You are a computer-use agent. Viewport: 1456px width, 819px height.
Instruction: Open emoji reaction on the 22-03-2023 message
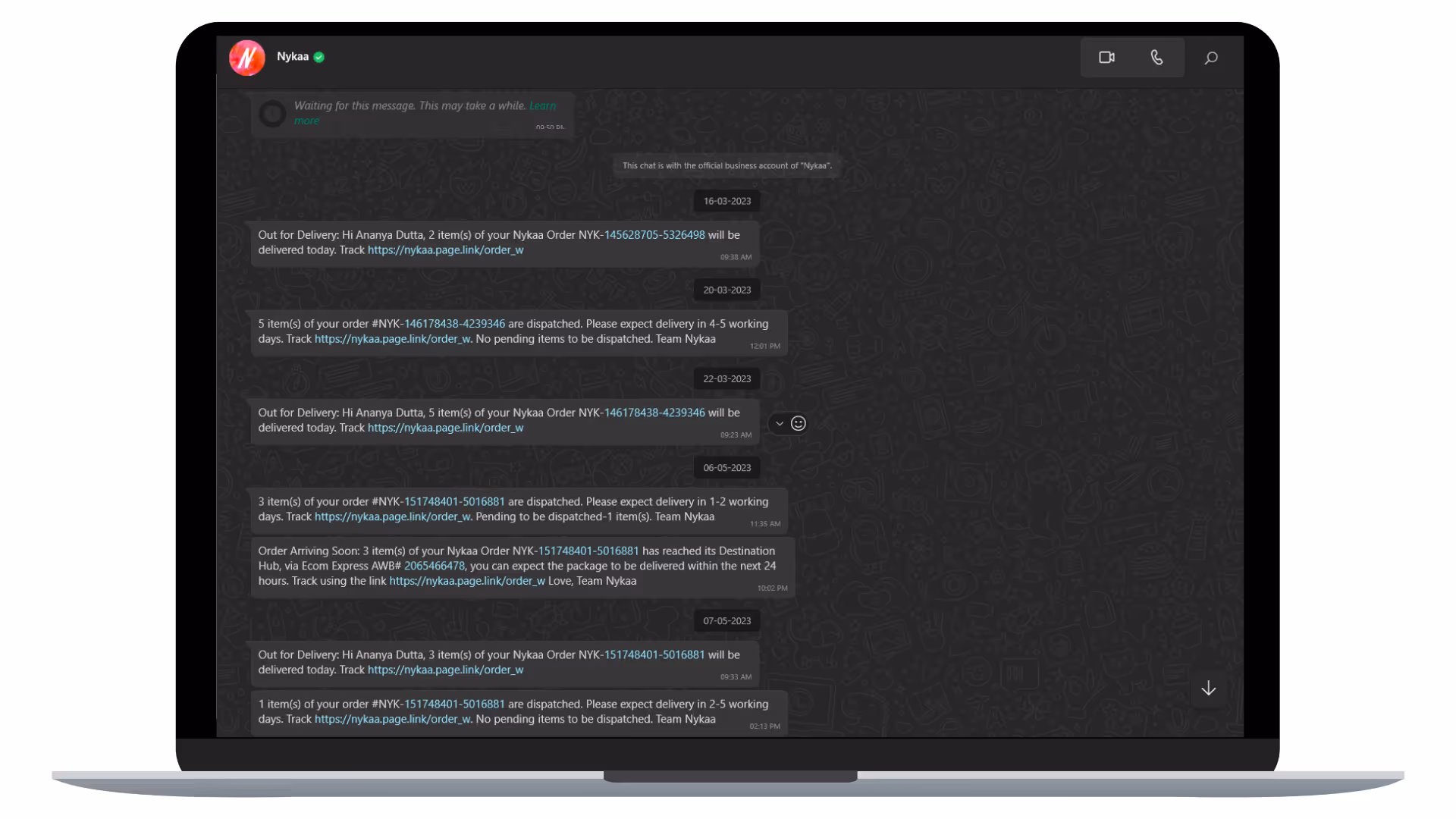798,424
